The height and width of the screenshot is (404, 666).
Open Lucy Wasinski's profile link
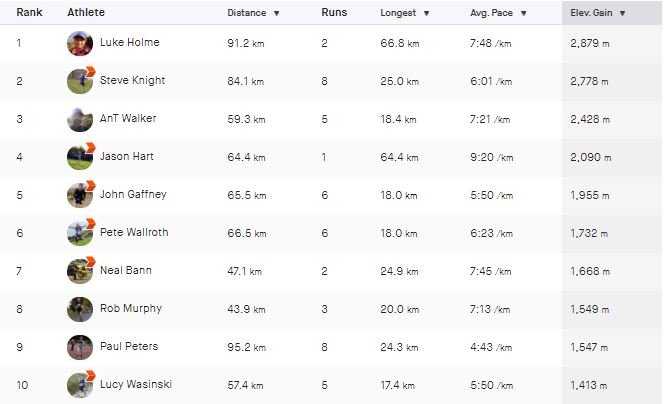(136, 384)
